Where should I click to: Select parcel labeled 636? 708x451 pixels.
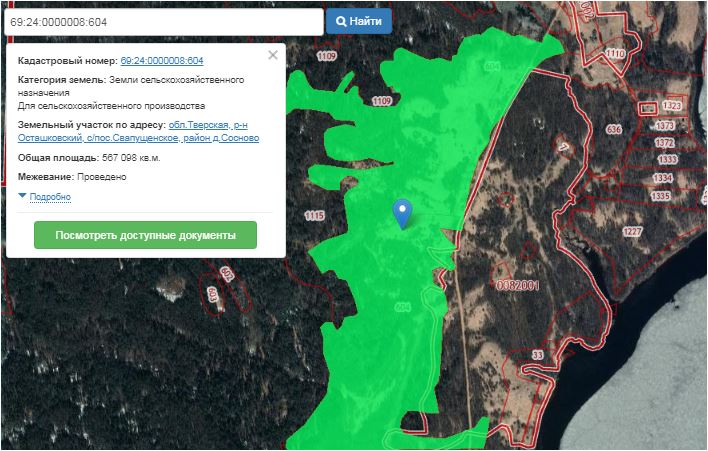(614, 129)
